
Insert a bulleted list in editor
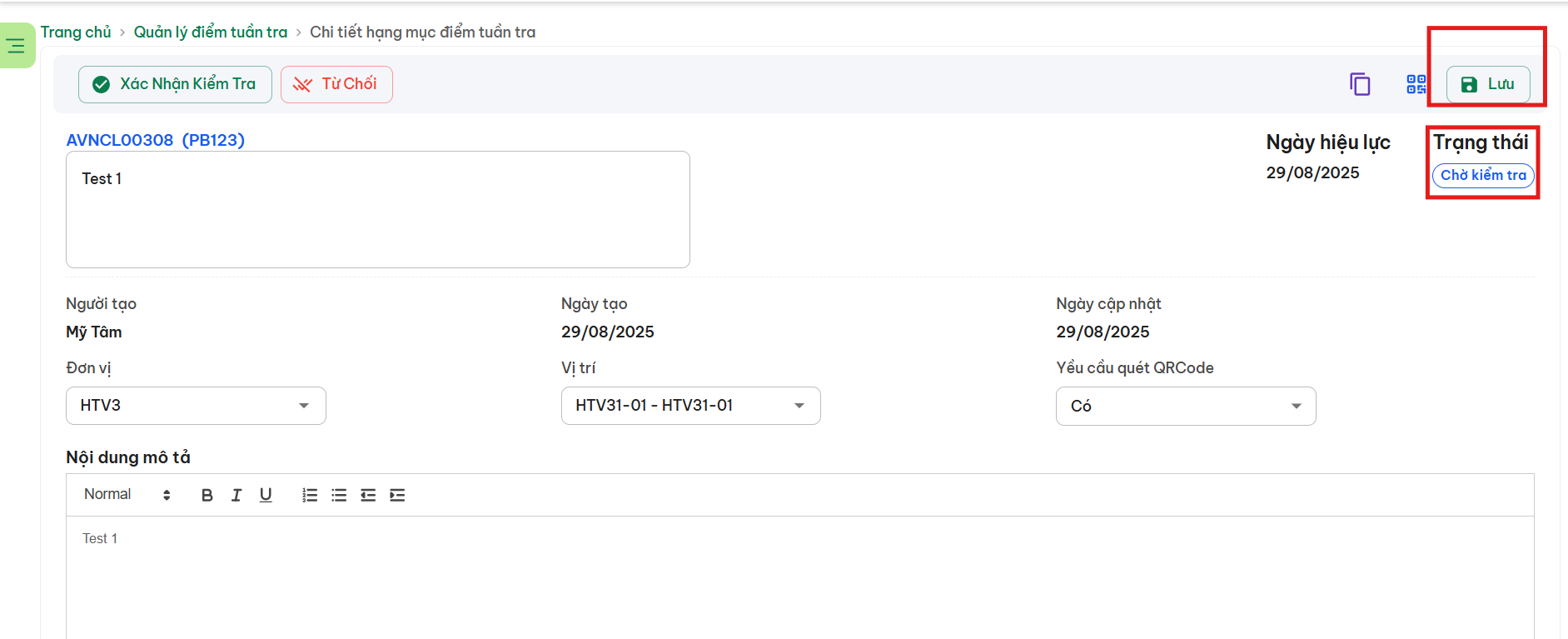(x=339, y=495)
